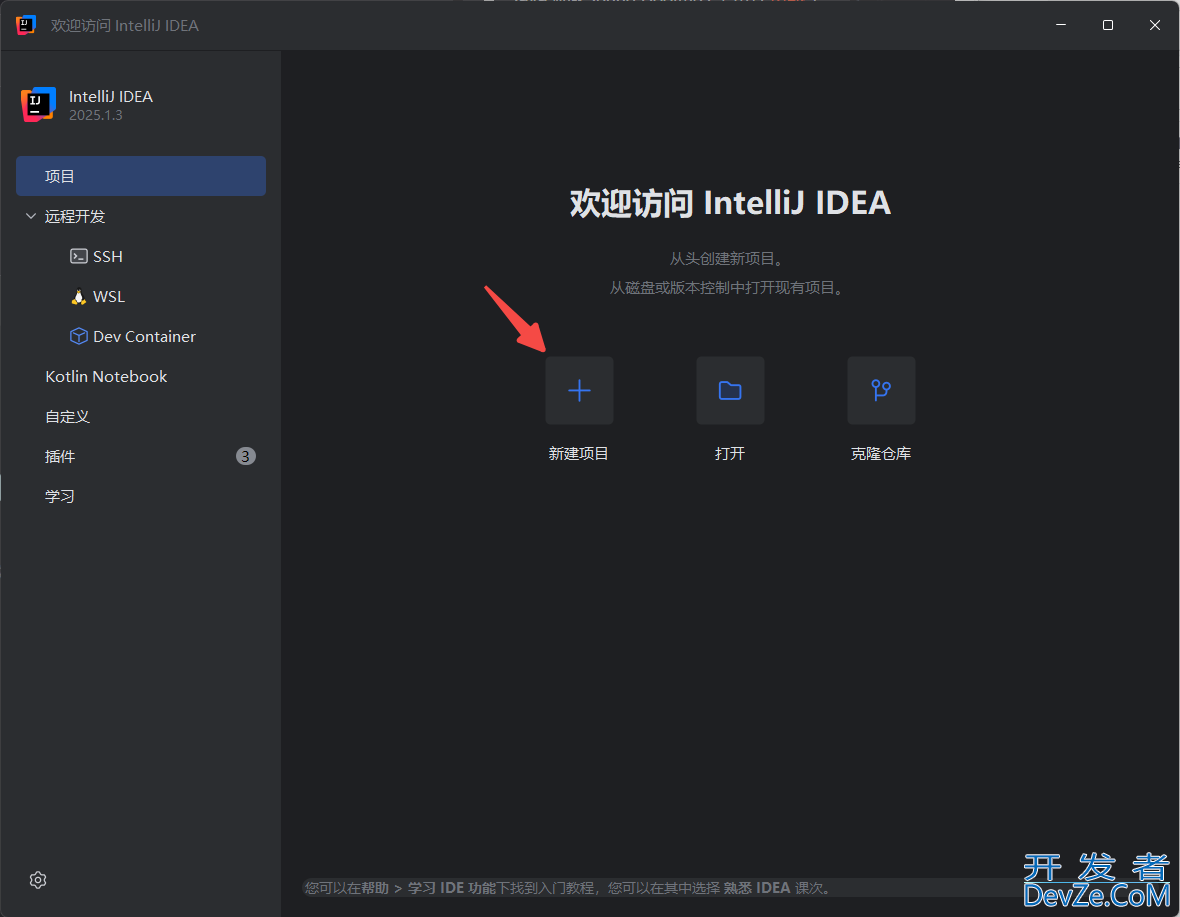Click the Dev Container cube icon
Viewport: 1180px width, 917px height.
(78, 336)
